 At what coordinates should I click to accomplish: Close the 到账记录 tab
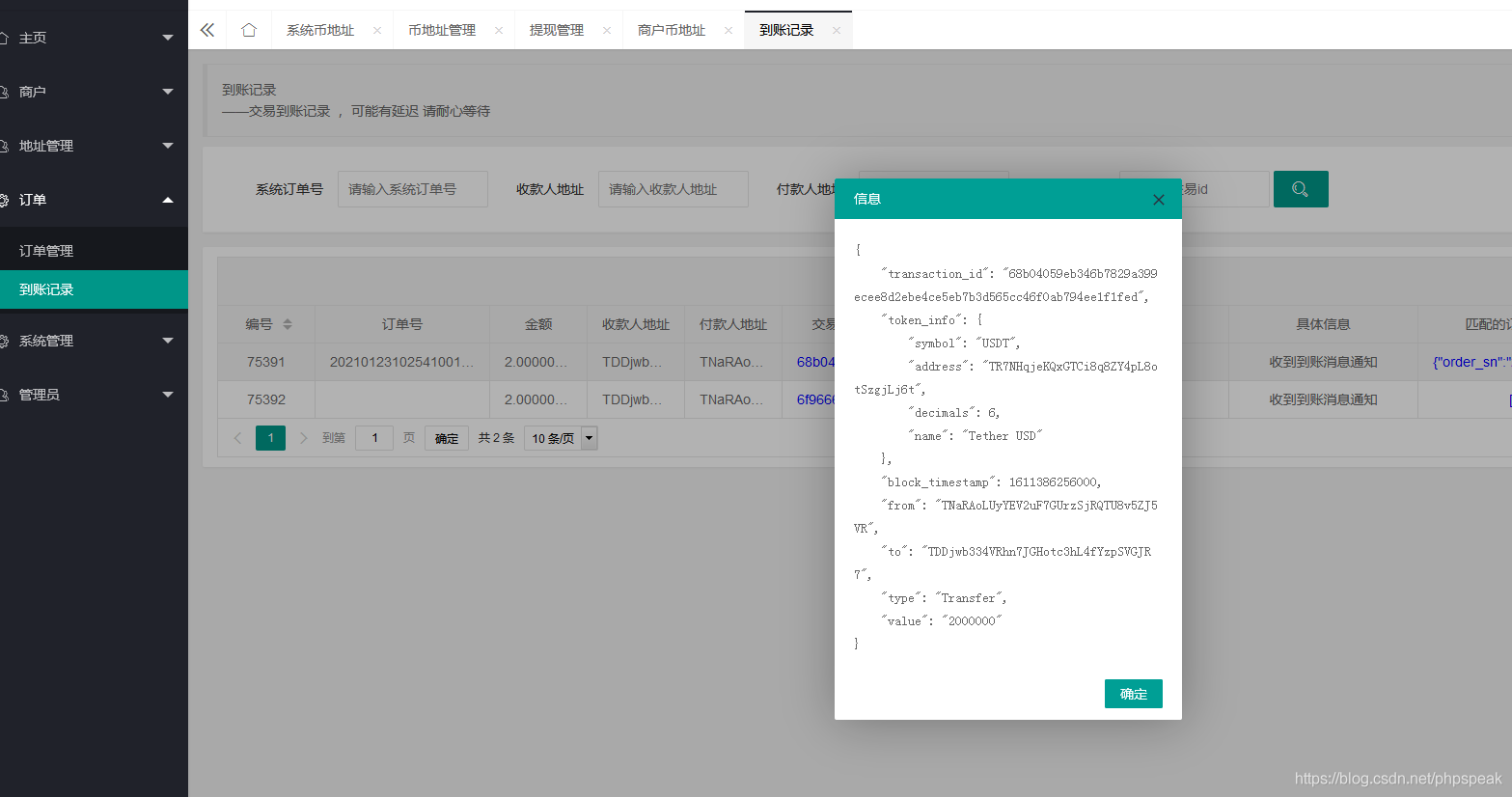click(x=837, y=31)
